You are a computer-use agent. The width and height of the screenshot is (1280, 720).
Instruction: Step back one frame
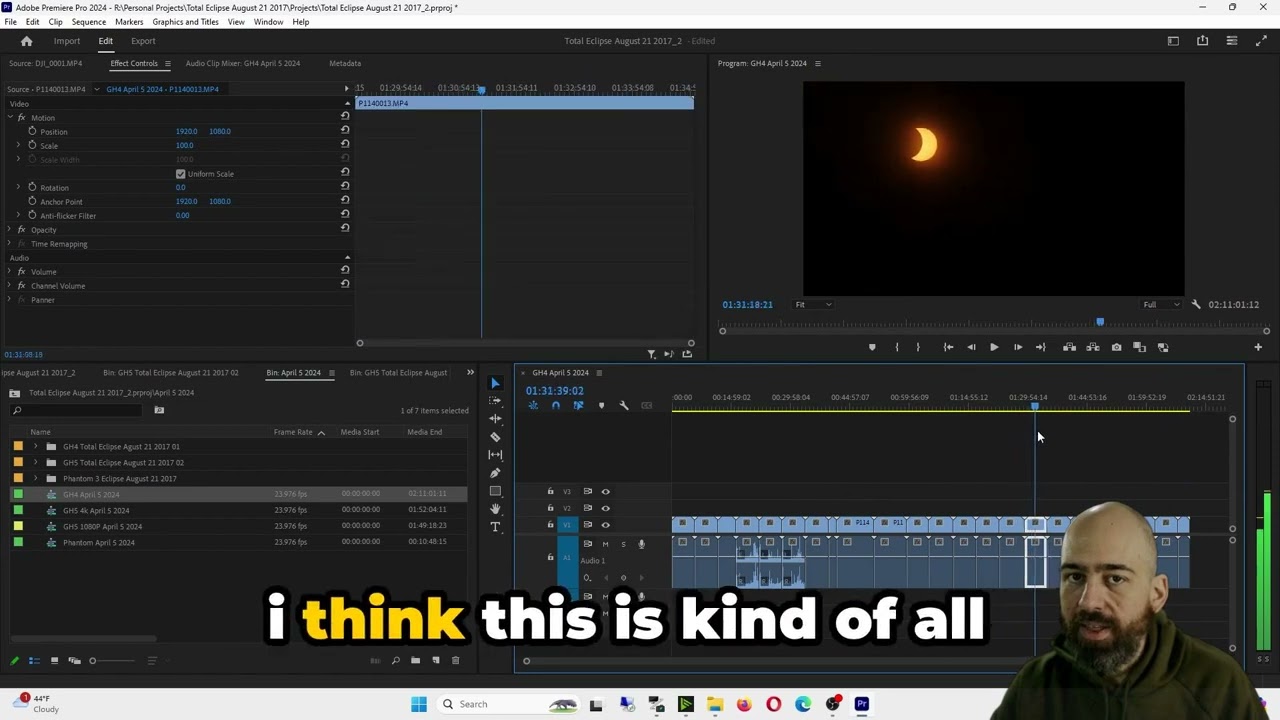click(971, 347)
